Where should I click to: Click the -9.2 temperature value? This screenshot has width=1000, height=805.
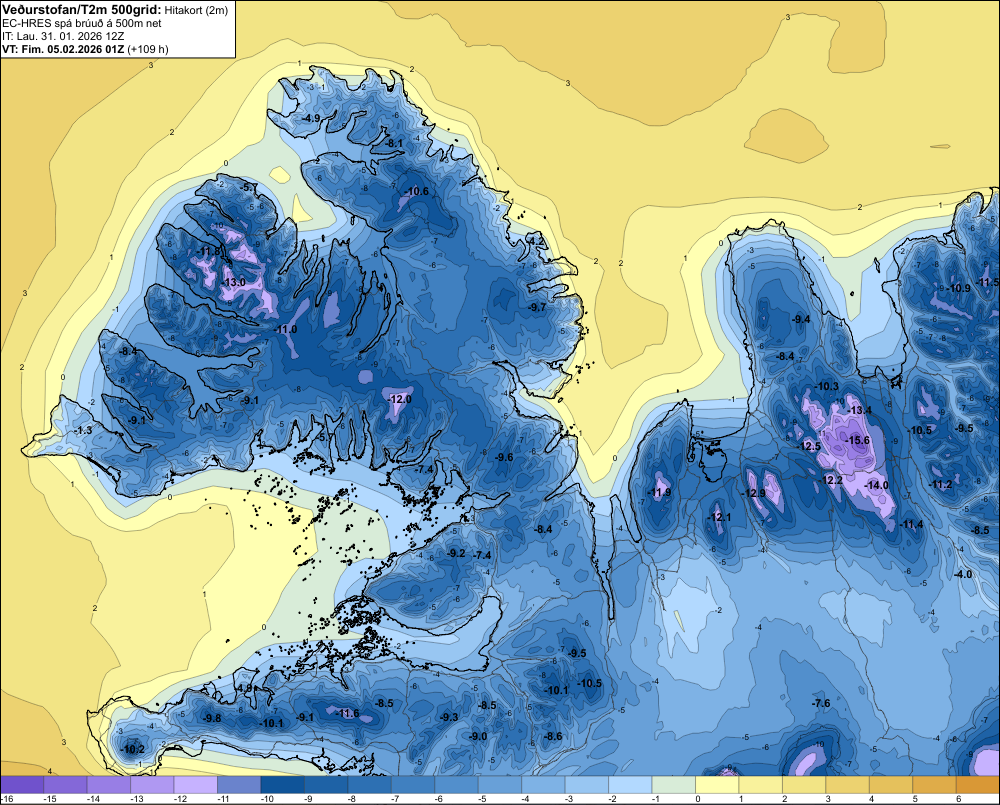[456, 553]
